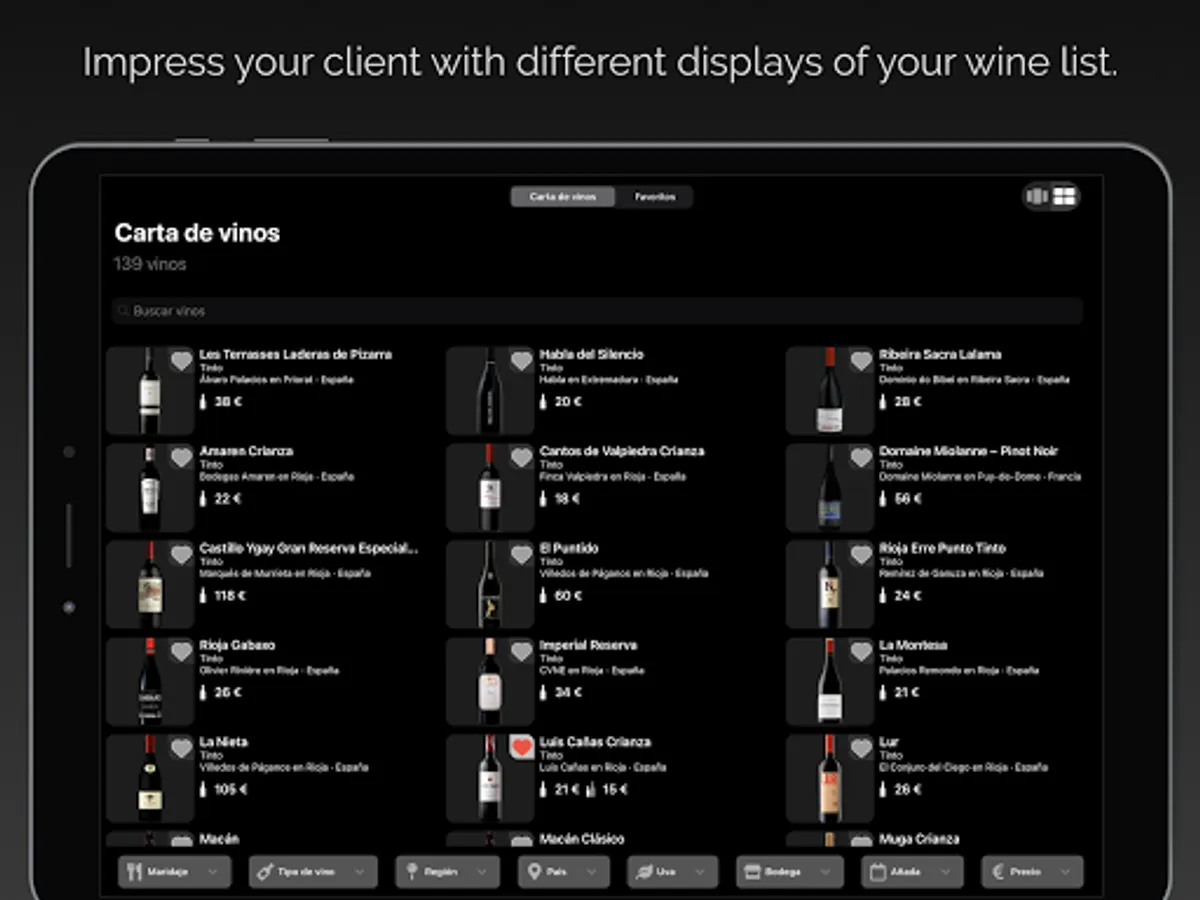Open the Precio price filter
The height and width of the screenshot is (900, 1200).
click(1032, 872)
